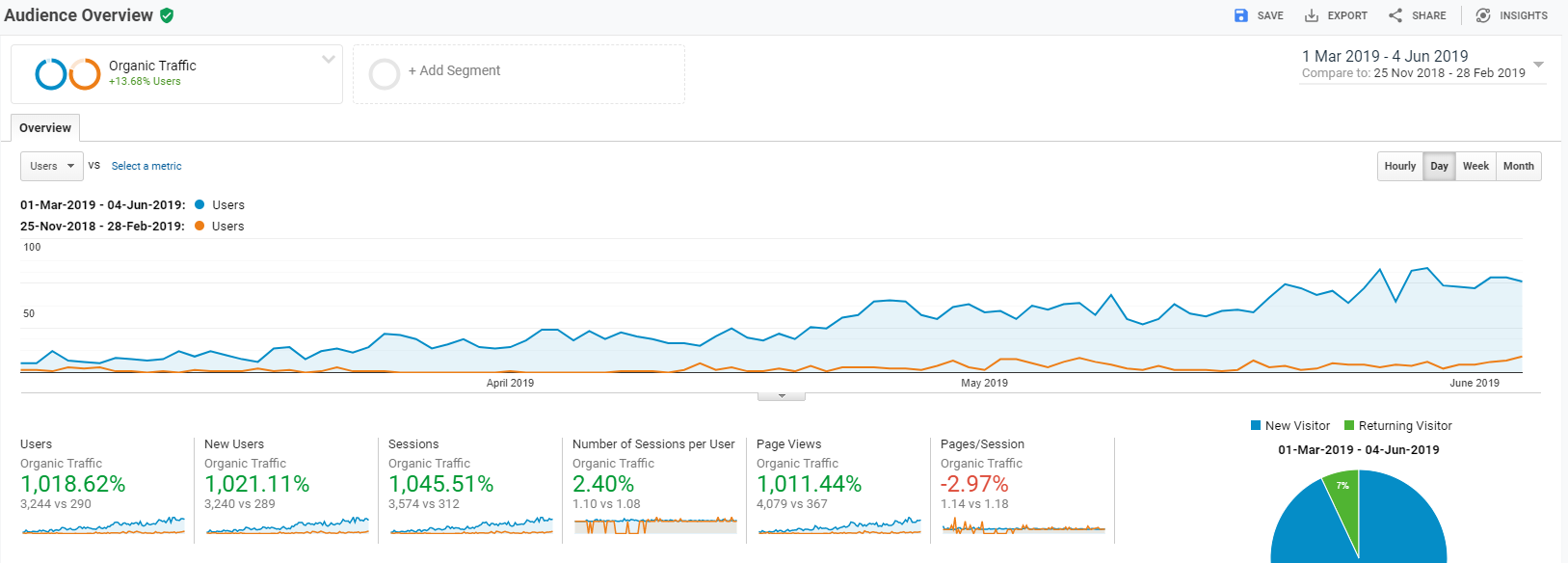Click the -2.97% Pages/Session value
This screenshot has height=563, width=1568.
tap(974, 484)
